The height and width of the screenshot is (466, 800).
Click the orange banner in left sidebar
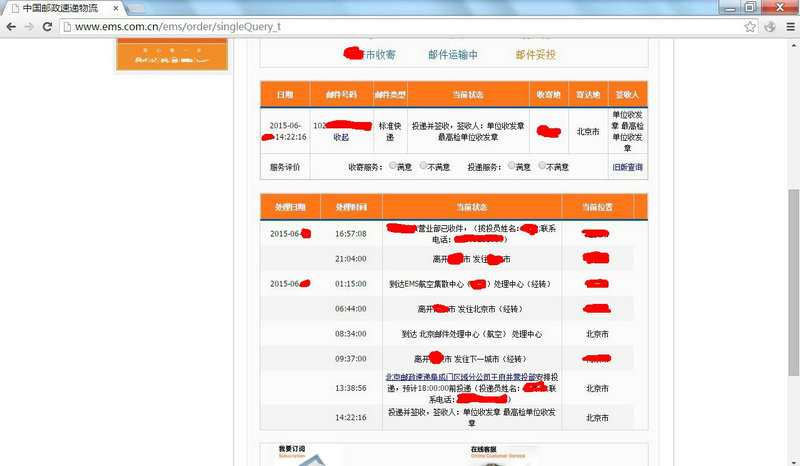[168, 53]
